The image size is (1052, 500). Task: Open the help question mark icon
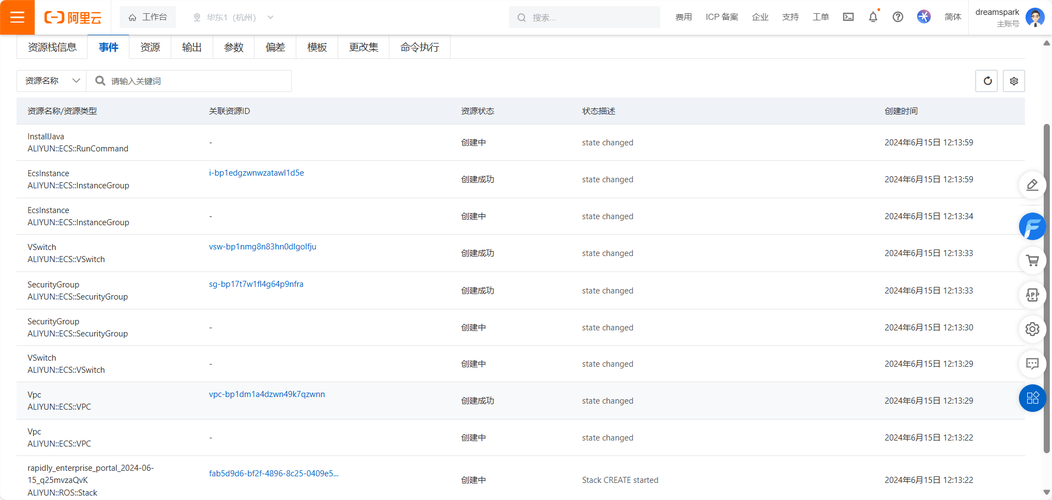tap(898, 17)
